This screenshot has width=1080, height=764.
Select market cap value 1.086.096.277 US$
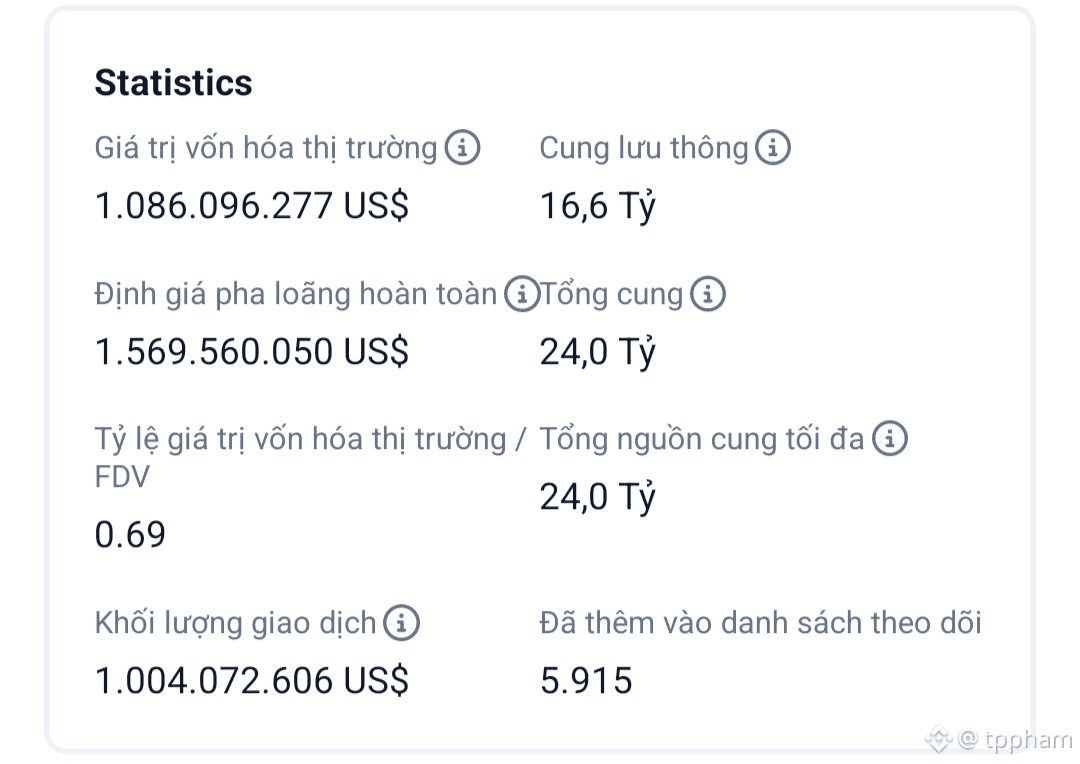tap(251, 207)
